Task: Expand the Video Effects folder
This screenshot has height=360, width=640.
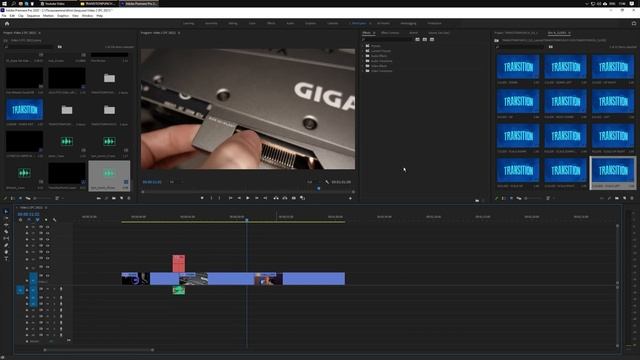Action: pos(363,66)
